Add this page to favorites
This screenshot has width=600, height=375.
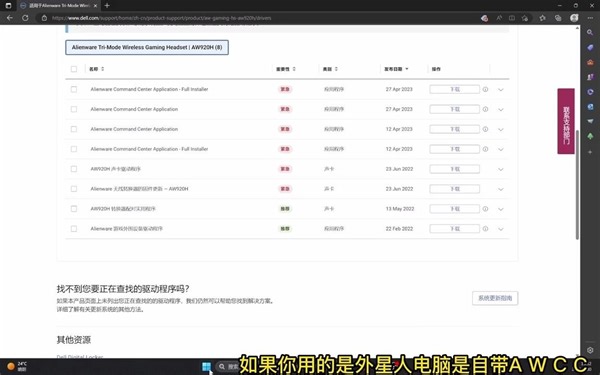525,18
